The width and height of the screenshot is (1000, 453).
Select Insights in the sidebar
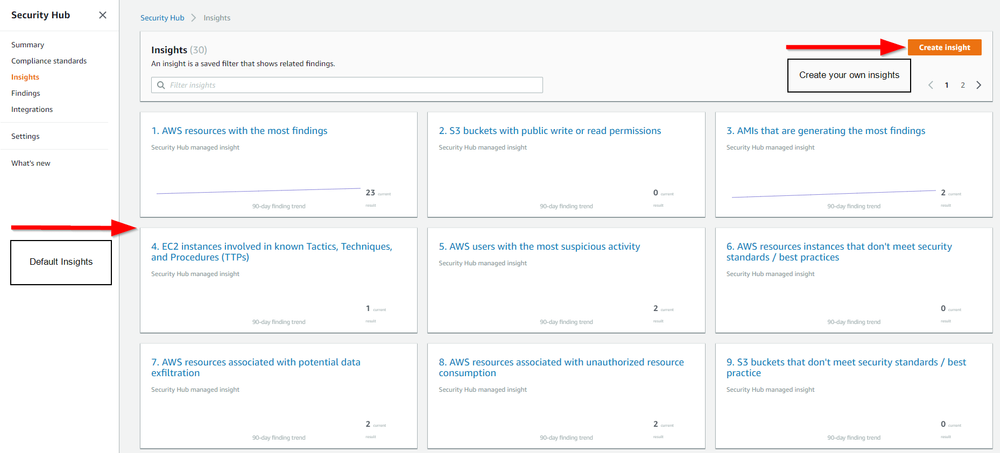[25, 77]
